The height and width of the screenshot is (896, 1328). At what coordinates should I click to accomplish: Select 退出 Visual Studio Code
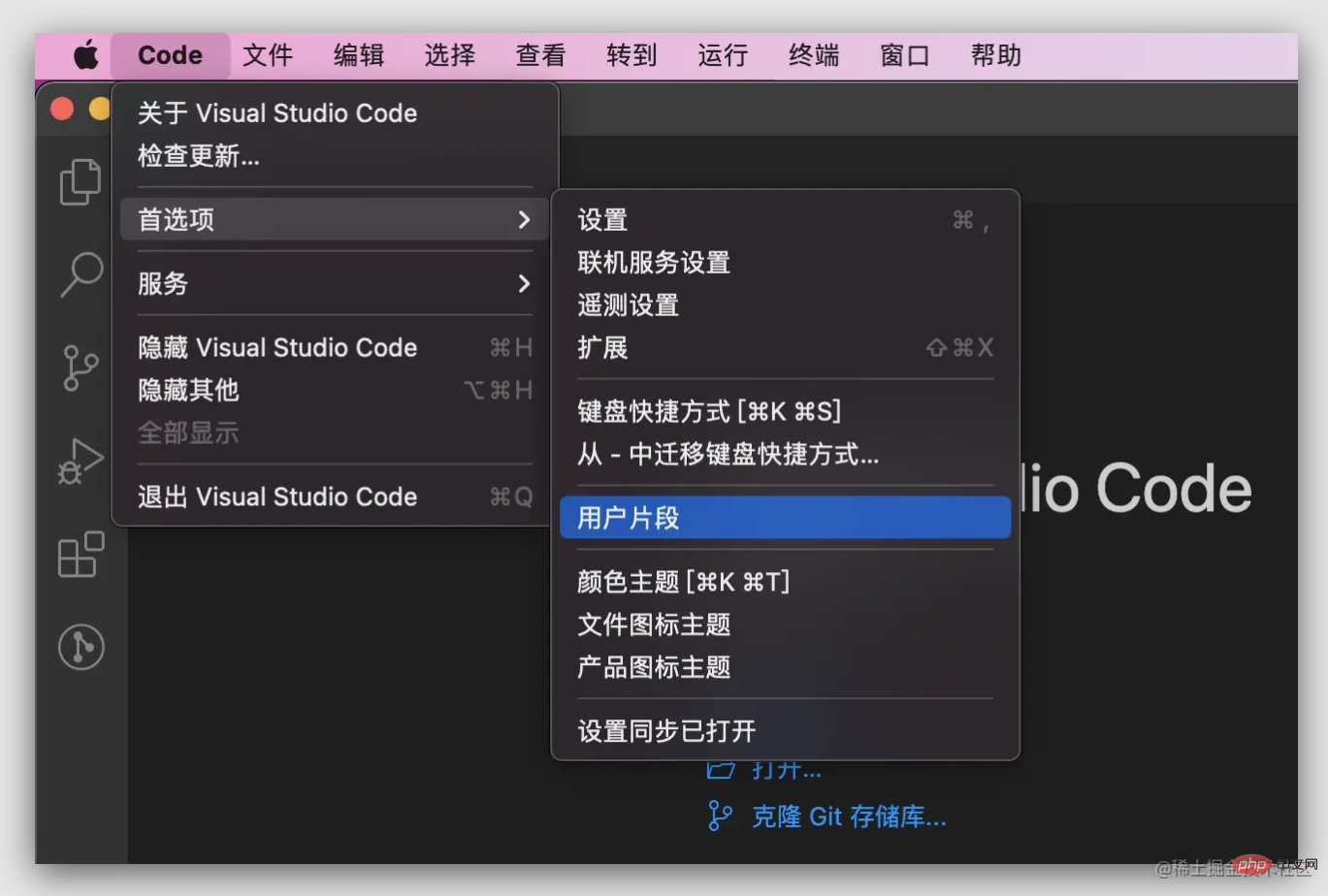(x=277, y=497)
